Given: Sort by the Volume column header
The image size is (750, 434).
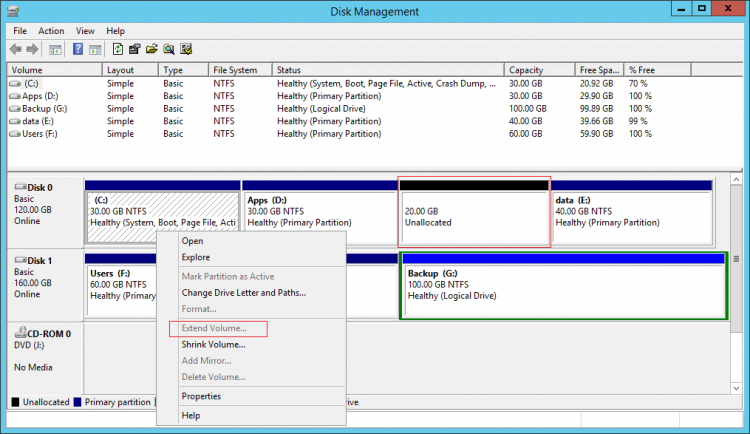Looking at the screenshot, I should [55, 70].
